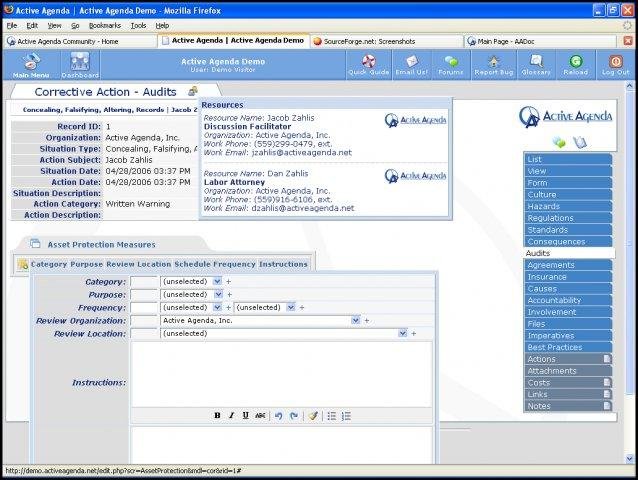
Task: Open the Tools menu
Action: [x=138, y=26]
